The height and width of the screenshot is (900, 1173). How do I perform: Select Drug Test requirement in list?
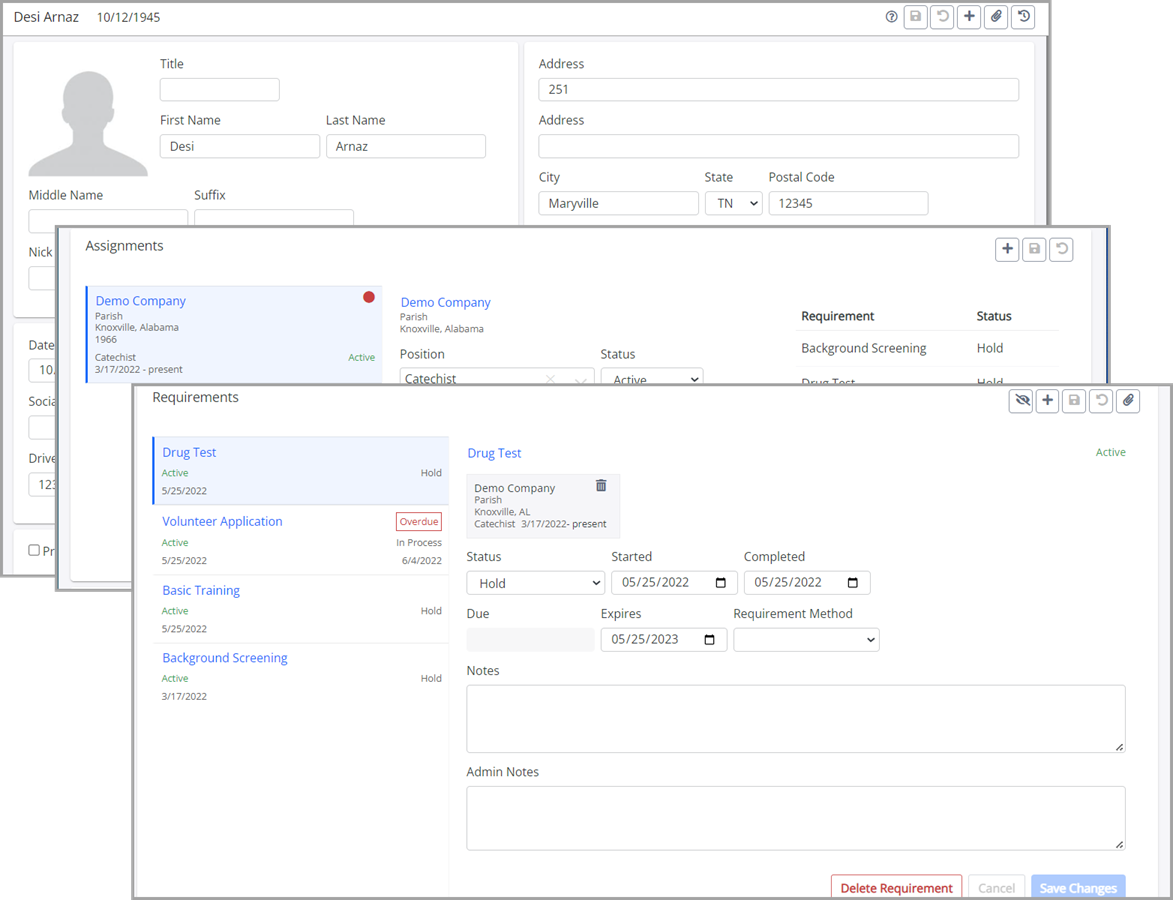[x=301, y=471]
